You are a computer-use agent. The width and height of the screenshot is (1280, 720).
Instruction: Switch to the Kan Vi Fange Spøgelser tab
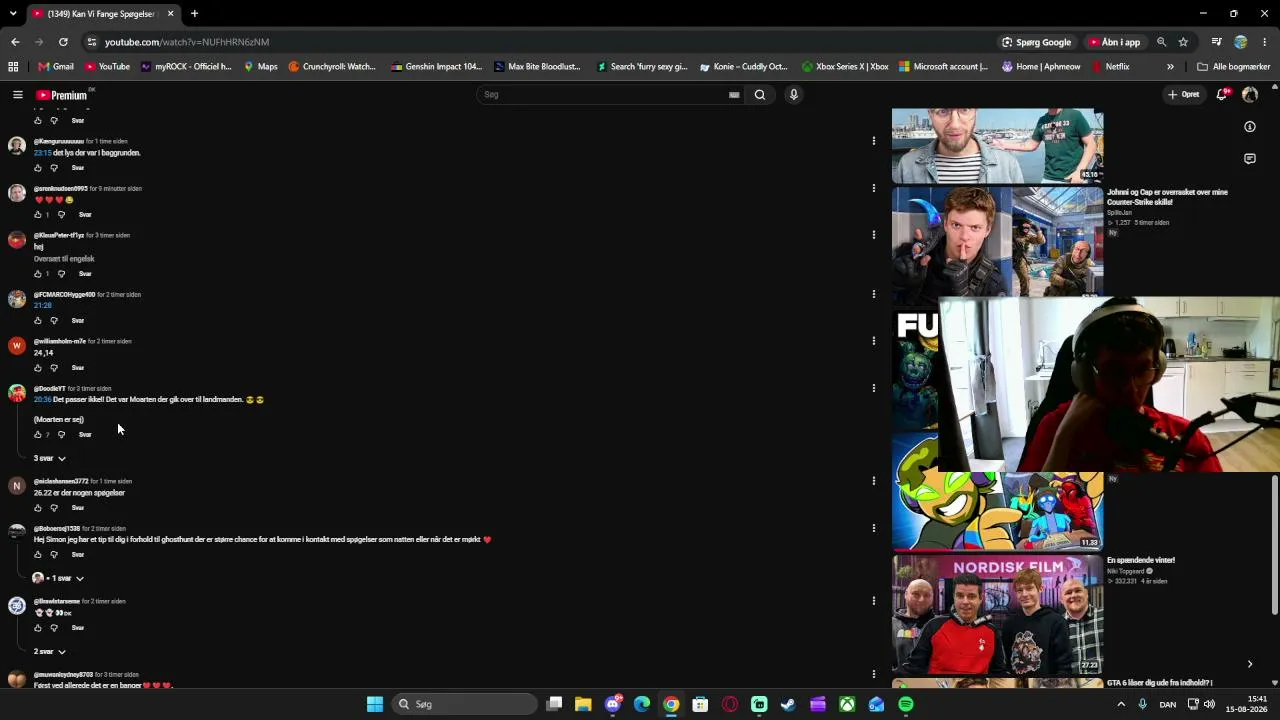point(102,14)
